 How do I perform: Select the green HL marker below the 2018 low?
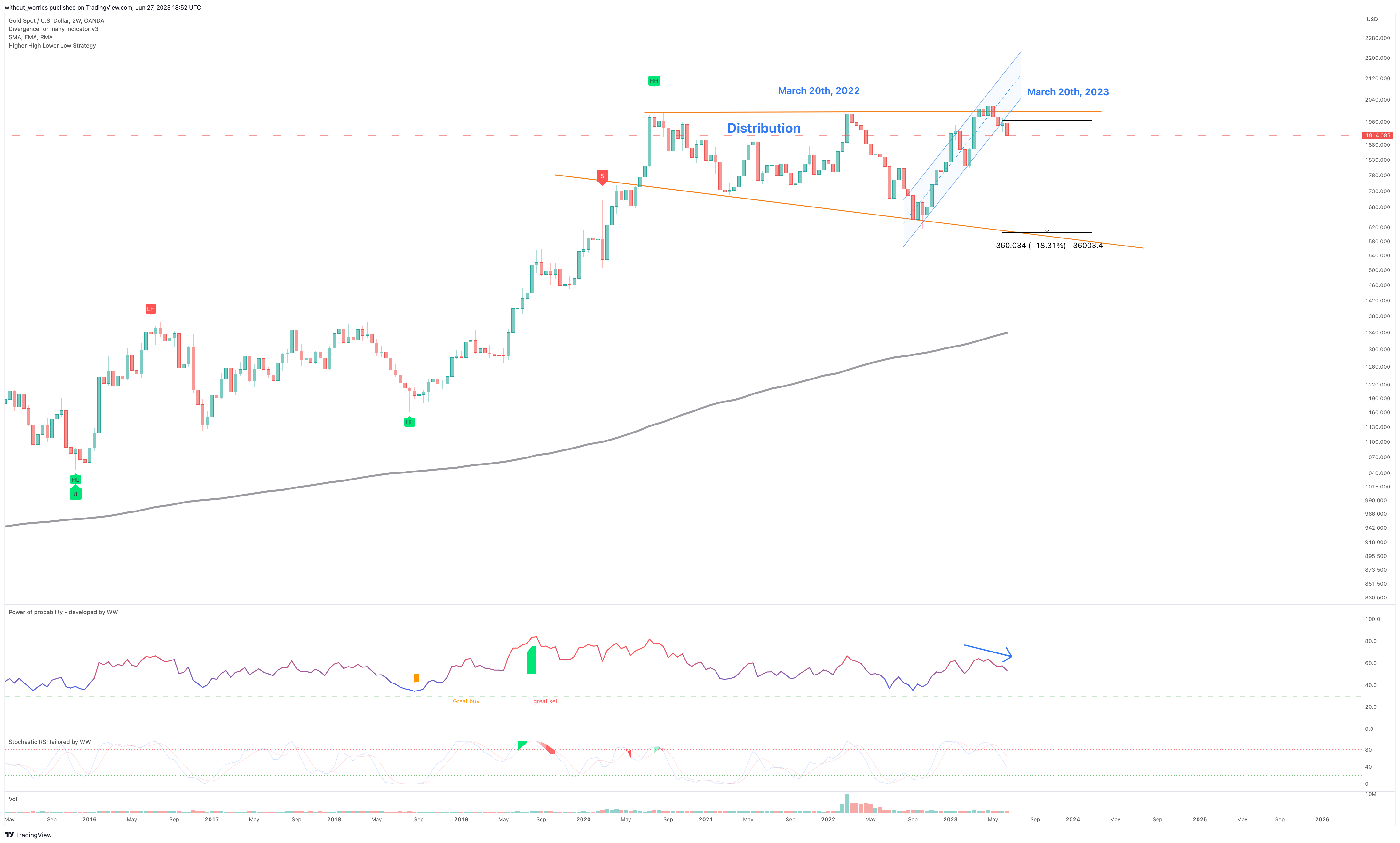(x=409, y=422)
